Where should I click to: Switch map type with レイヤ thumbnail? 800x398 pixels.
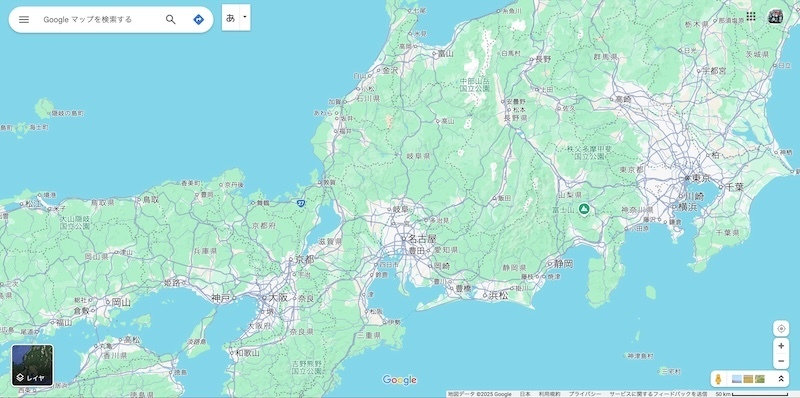click(x=33, y=365)
